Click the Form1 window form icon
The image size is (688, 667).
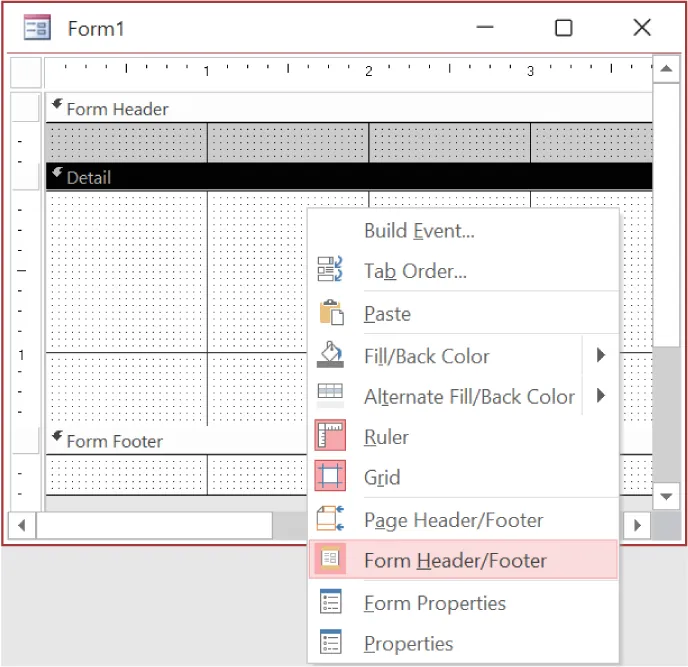point(37,28)
